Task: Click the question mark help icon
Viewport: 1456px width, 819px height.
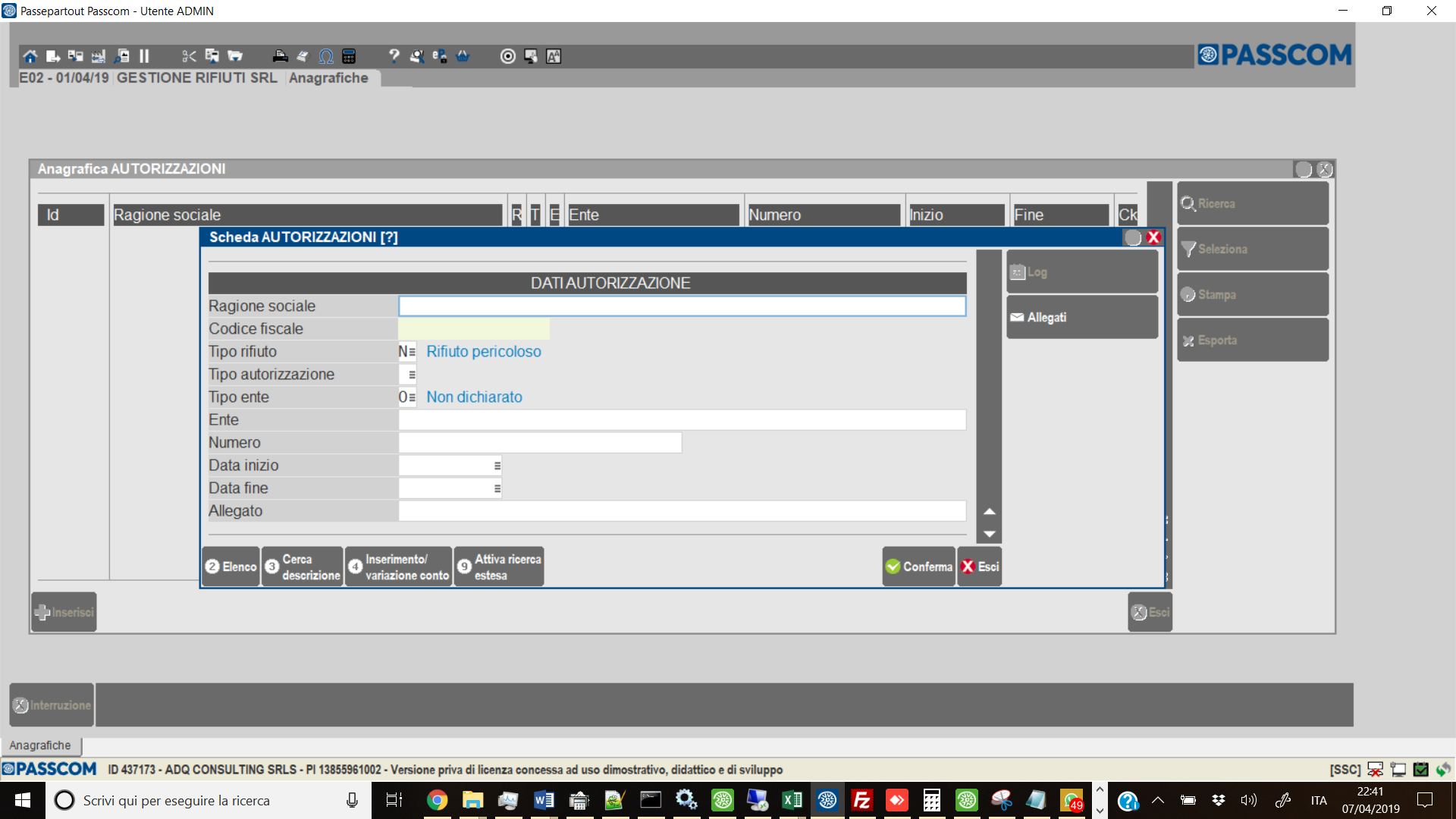Action: (x=394, y=56)
